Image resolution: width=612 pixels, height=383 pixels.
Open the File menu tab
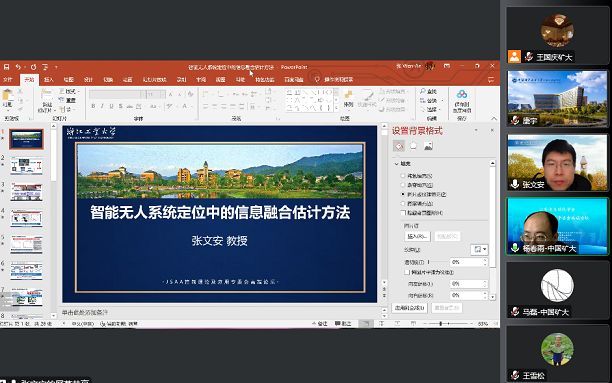coord(7,79)
